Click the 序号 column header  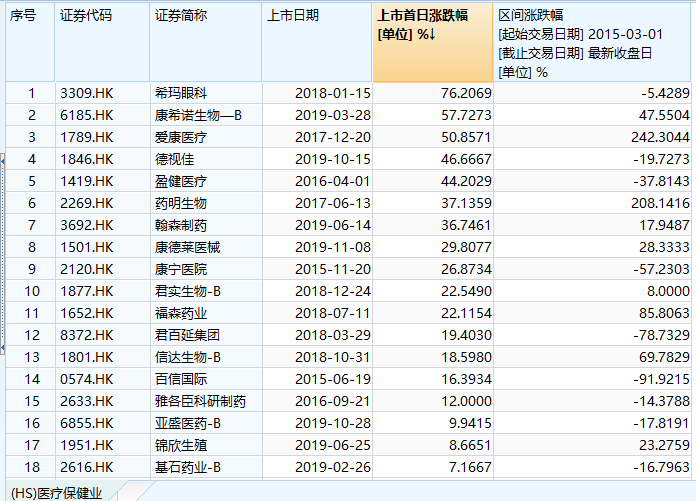[30, 42]
